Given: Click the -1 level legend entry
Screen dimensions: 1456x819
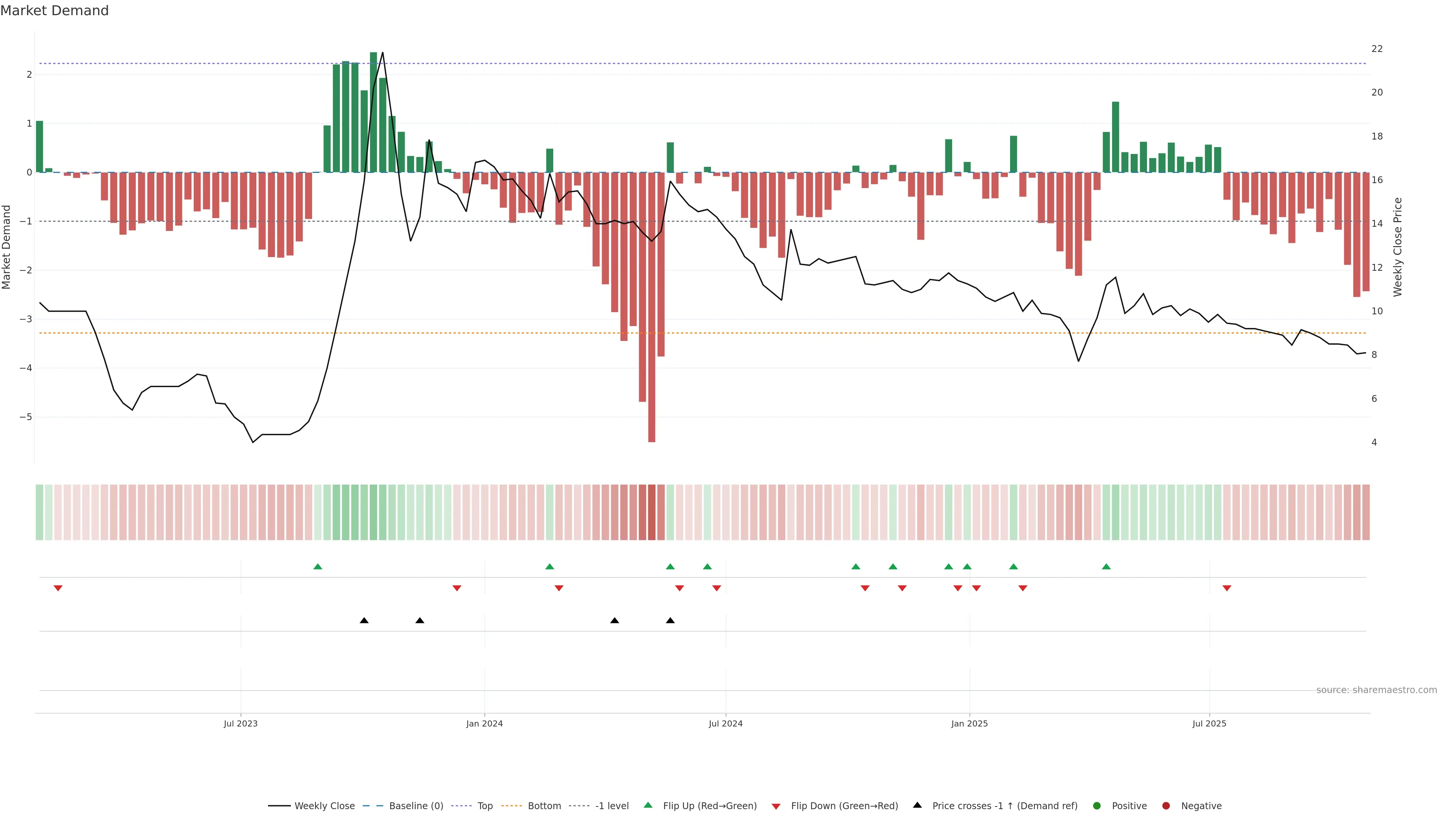Looking at the screenshot, I should [x=612, y=806].
